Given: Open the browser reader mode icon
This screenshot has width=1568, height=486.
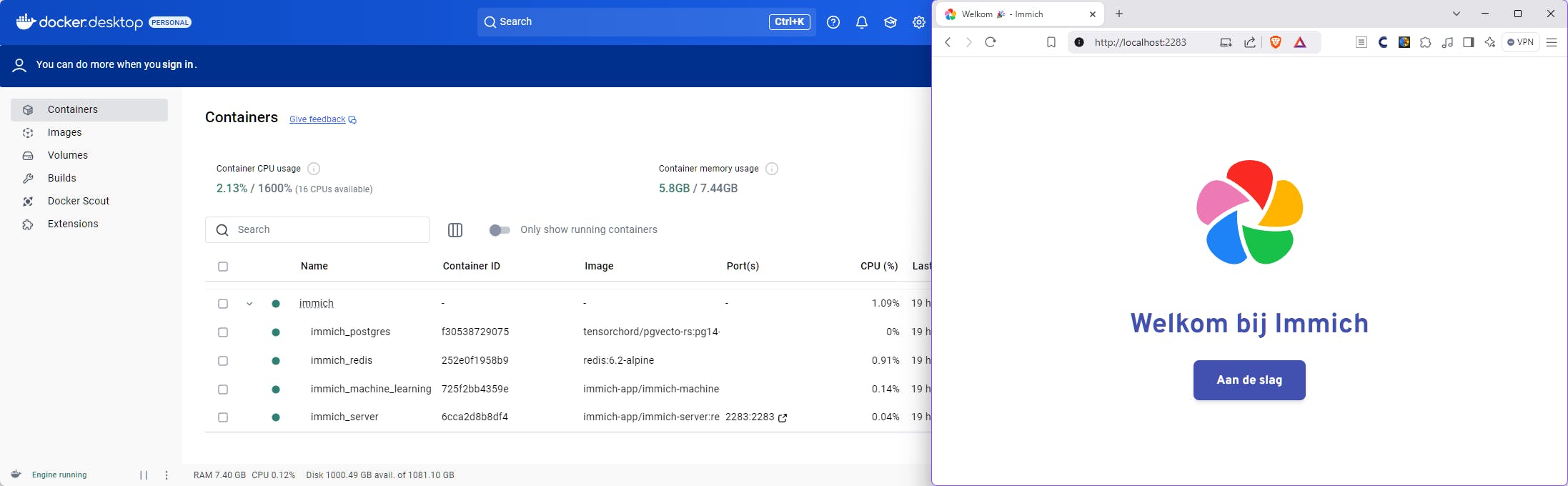Looking at the screenshot, I should point(1361,43).
